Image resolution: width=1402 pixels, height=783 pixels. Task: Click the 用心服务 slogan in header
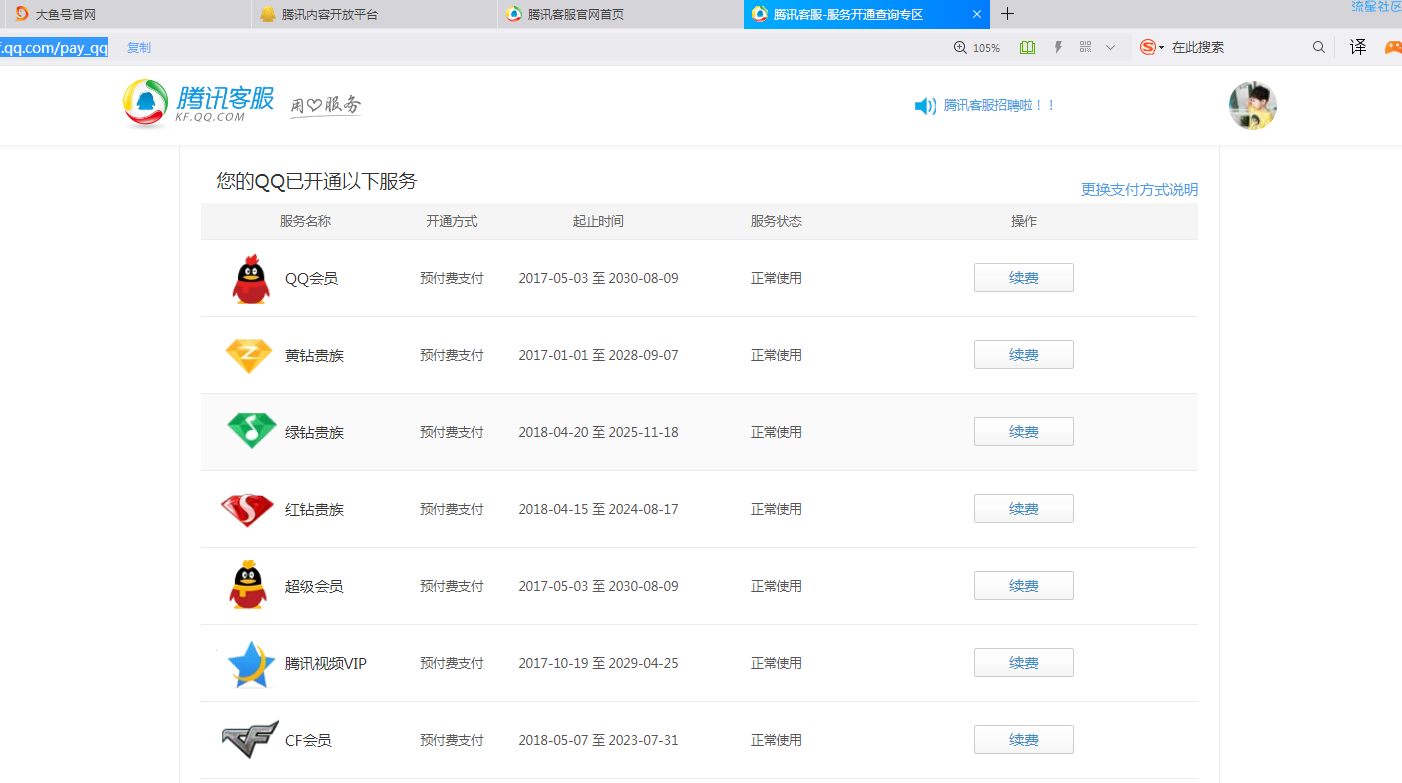pyautogui.click(x=326, y=105)
